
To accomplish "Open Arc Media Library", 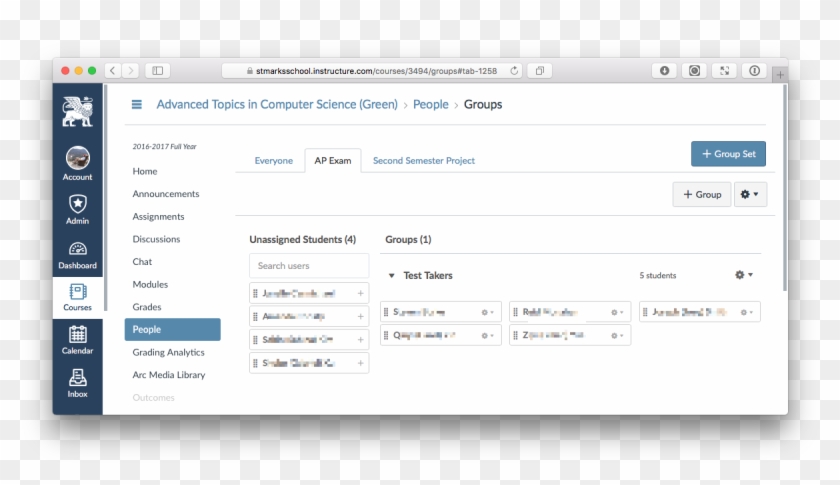I will pos(169,375).
